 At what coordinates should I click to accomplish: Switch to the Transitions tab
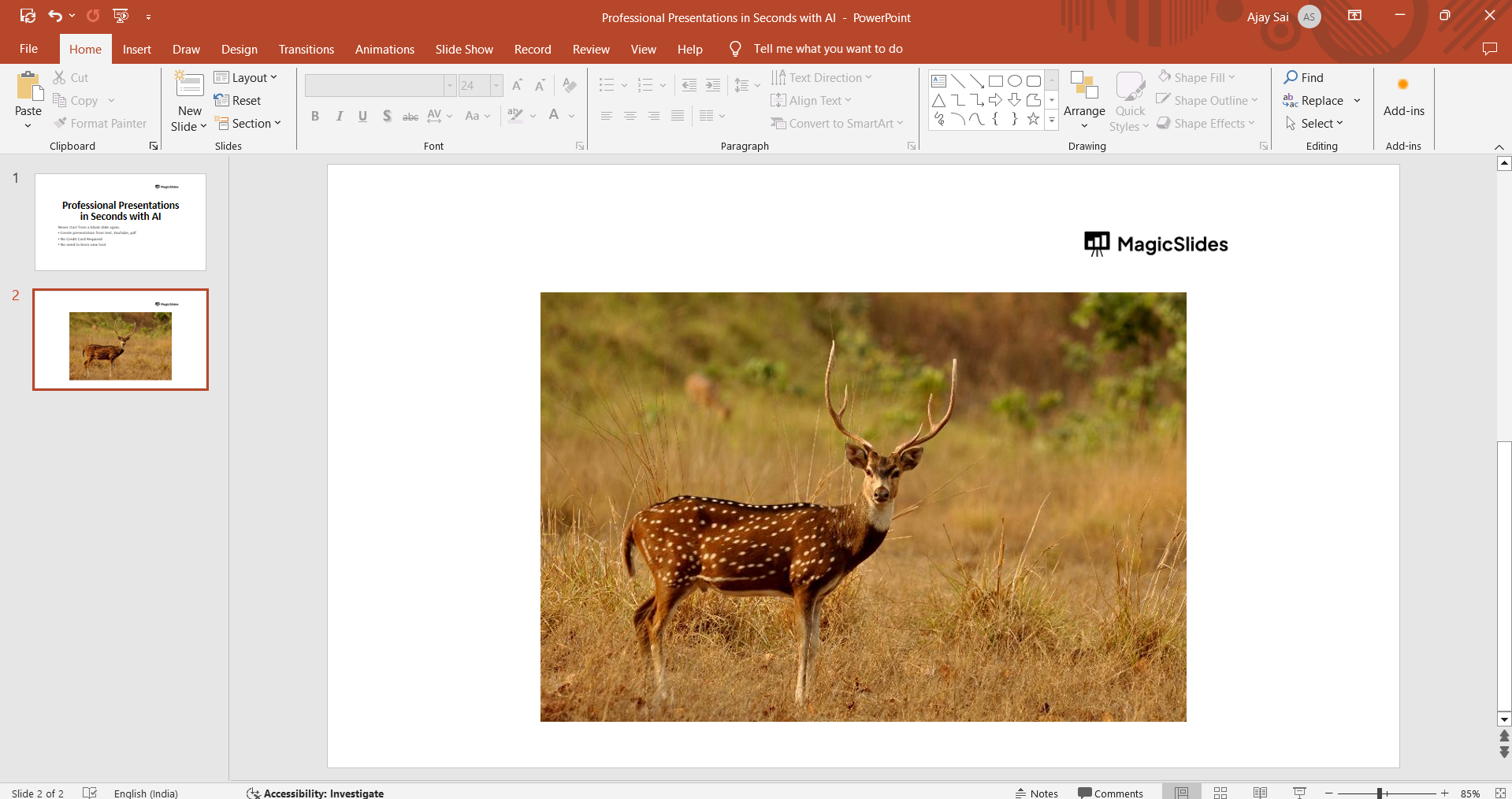306,49
